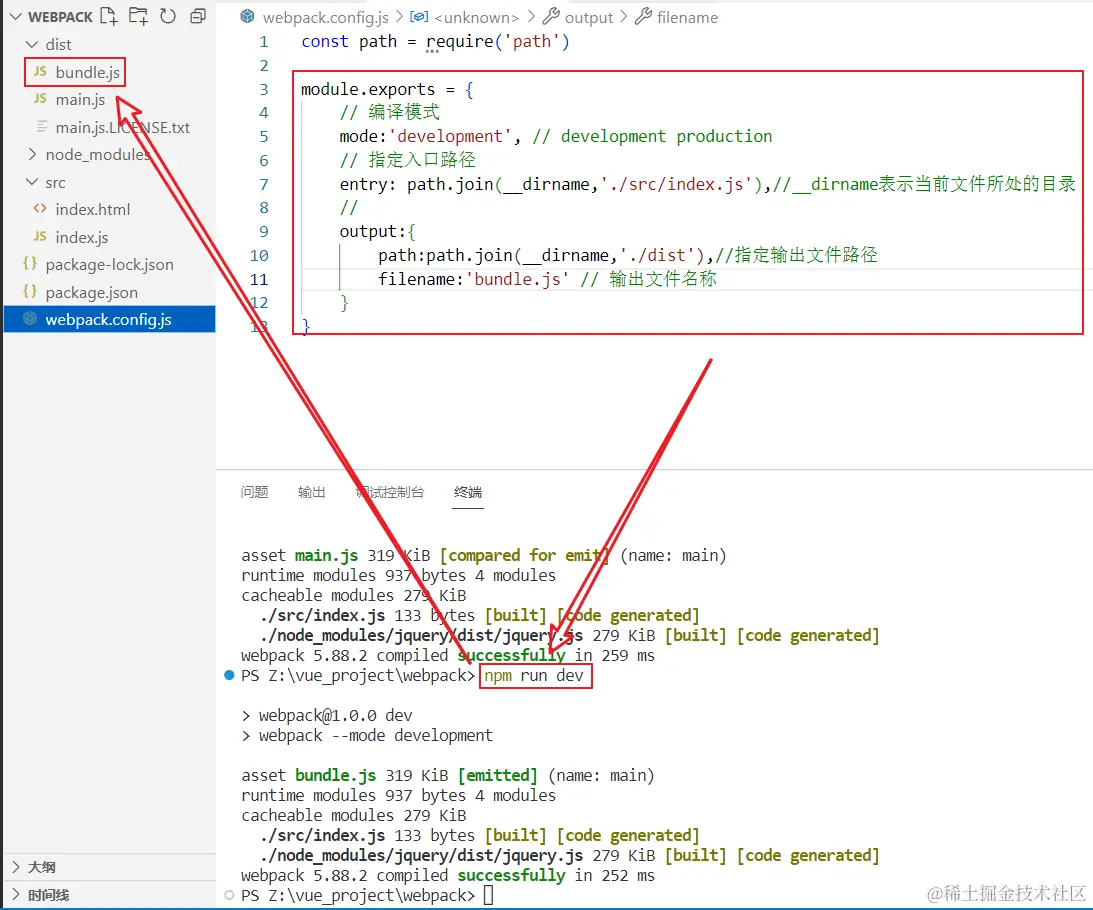Click the 'bundle.js' string on line 11
Image resolution: width=1093 pixels, height=910 pixels.
(x=517, y=280)
